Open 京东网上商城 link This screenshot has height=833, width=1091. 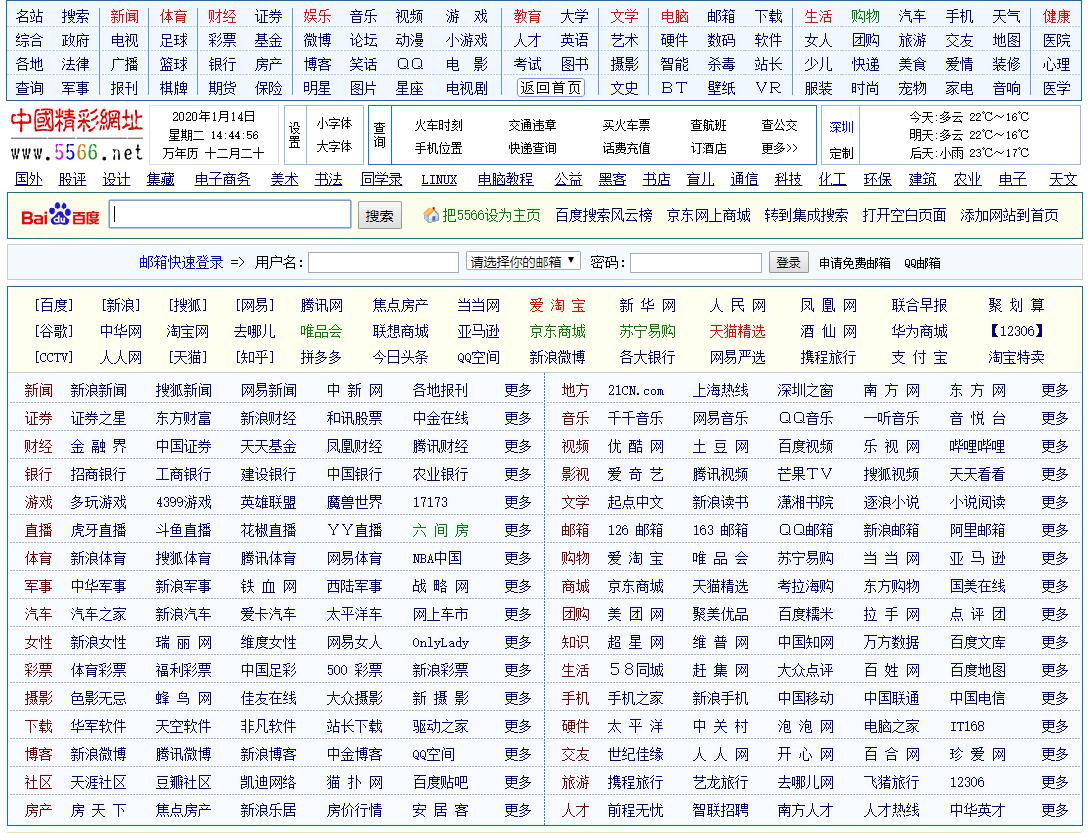pos(708,216)
